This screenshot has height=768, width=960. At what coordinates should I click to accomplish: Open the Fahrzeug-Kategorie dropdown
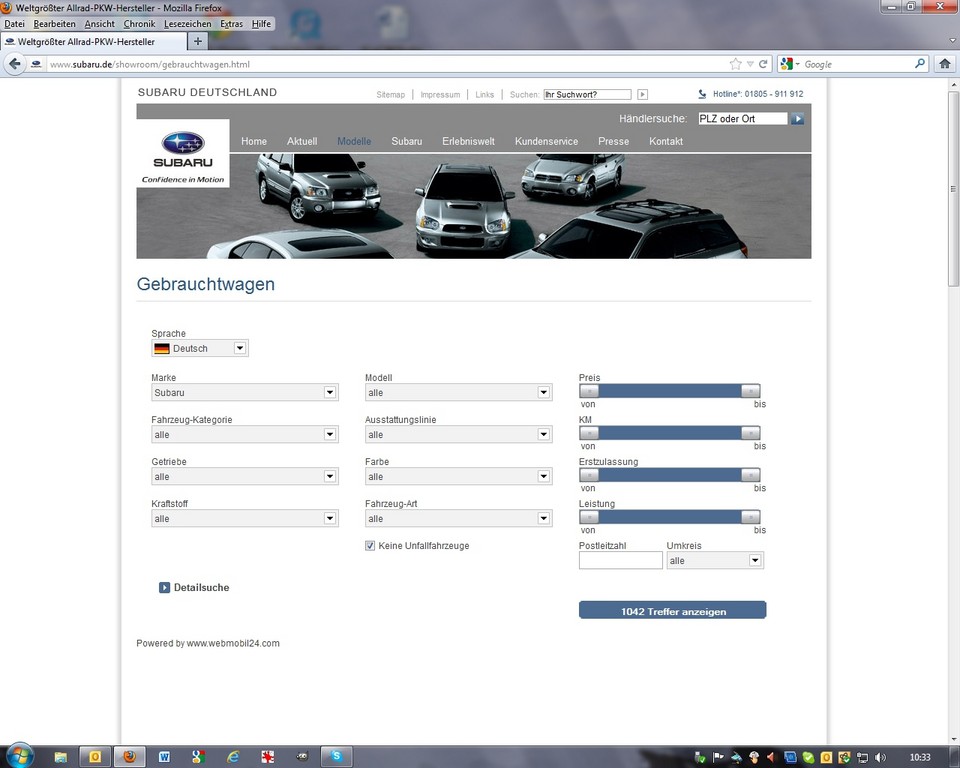pos(245,434)
